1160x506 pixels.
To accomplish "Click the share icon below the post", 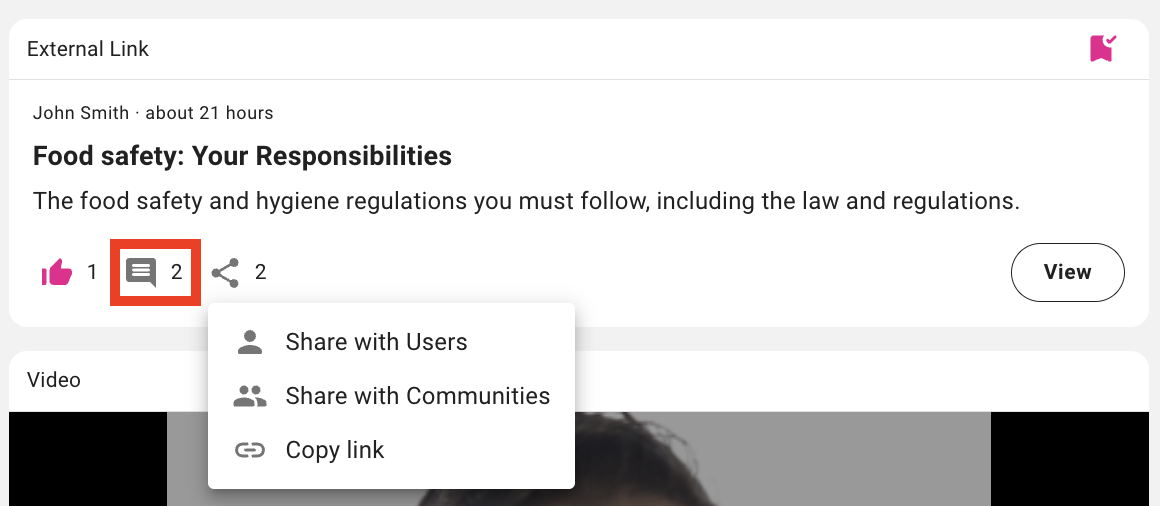I will (226, 272).
